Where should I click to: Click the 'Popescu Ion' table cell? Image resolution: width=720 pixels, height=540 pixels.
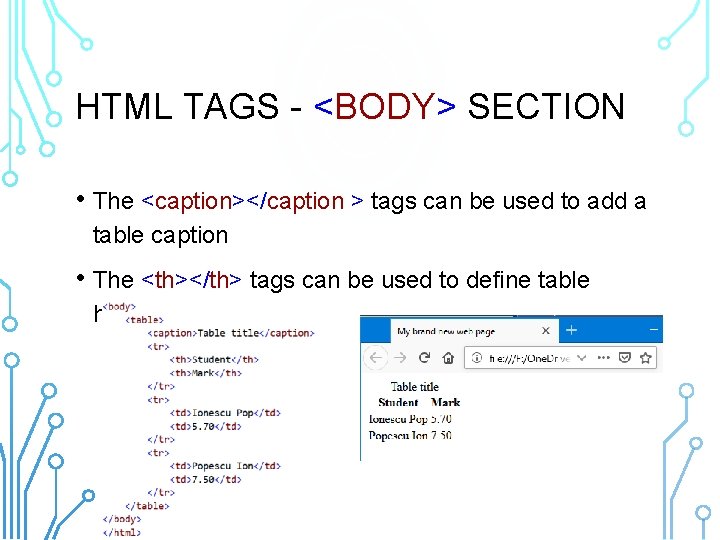[x=398, y=435]
